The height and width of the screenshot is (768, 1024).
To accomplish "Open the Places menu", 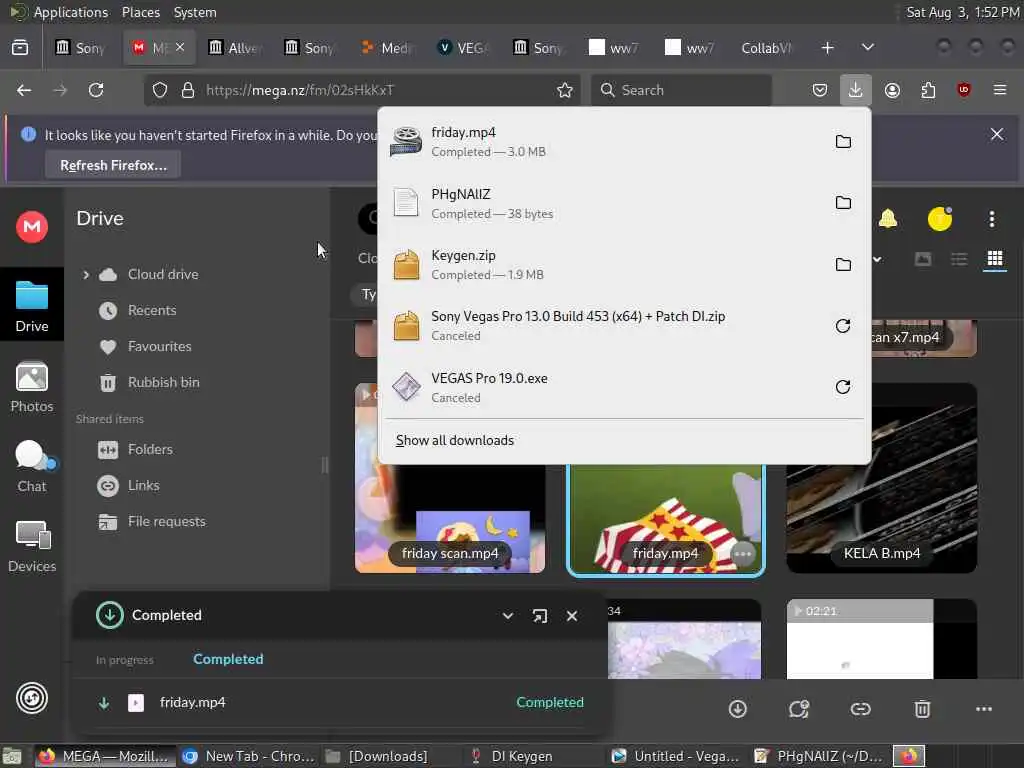I will (x=140, y=12).
